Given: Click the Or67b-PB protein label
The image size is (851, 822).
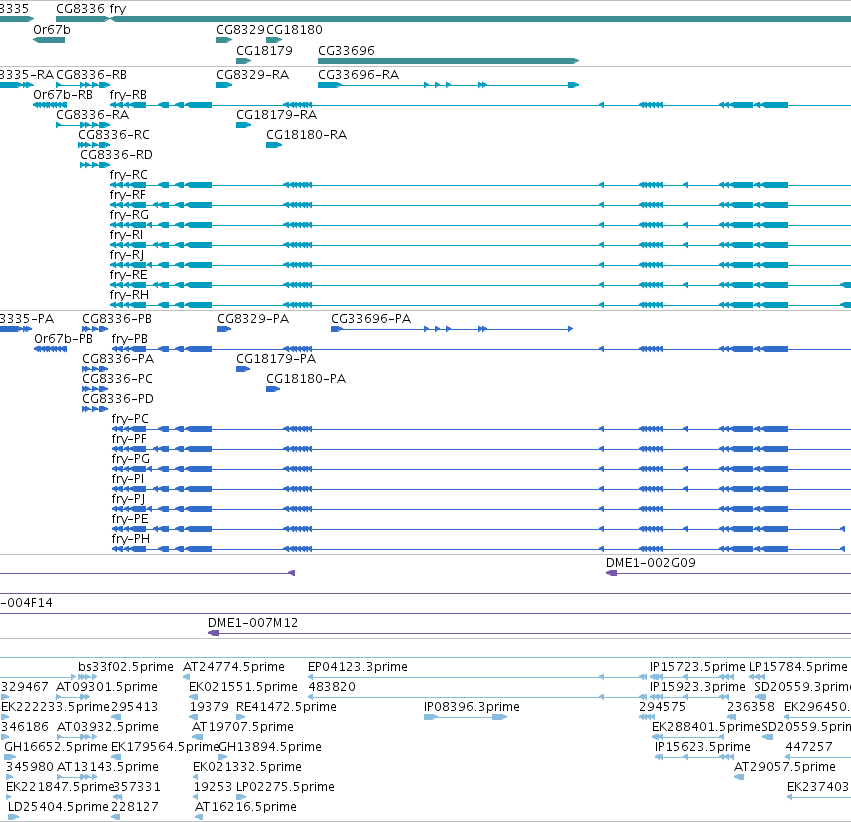Looking at the screenshot, I should coord(63,339).
